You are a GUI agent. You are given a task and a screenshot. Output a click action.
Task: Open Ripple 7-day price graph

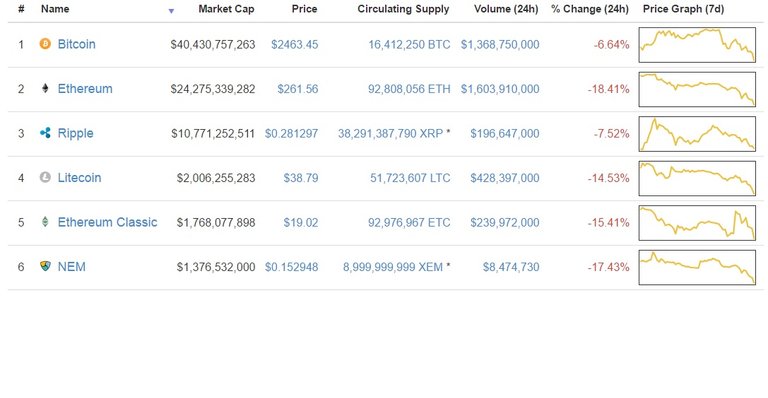point(697,134)
